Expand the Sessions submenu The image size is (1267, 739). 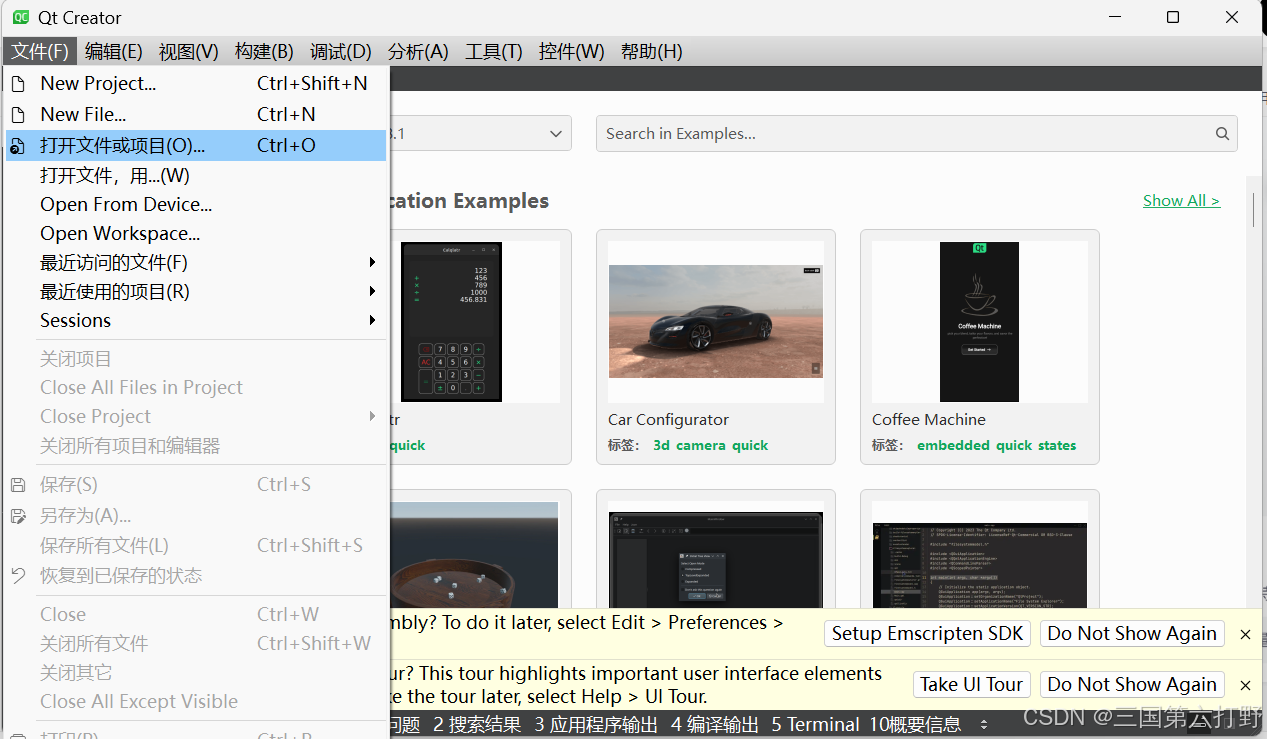point(196,321)
